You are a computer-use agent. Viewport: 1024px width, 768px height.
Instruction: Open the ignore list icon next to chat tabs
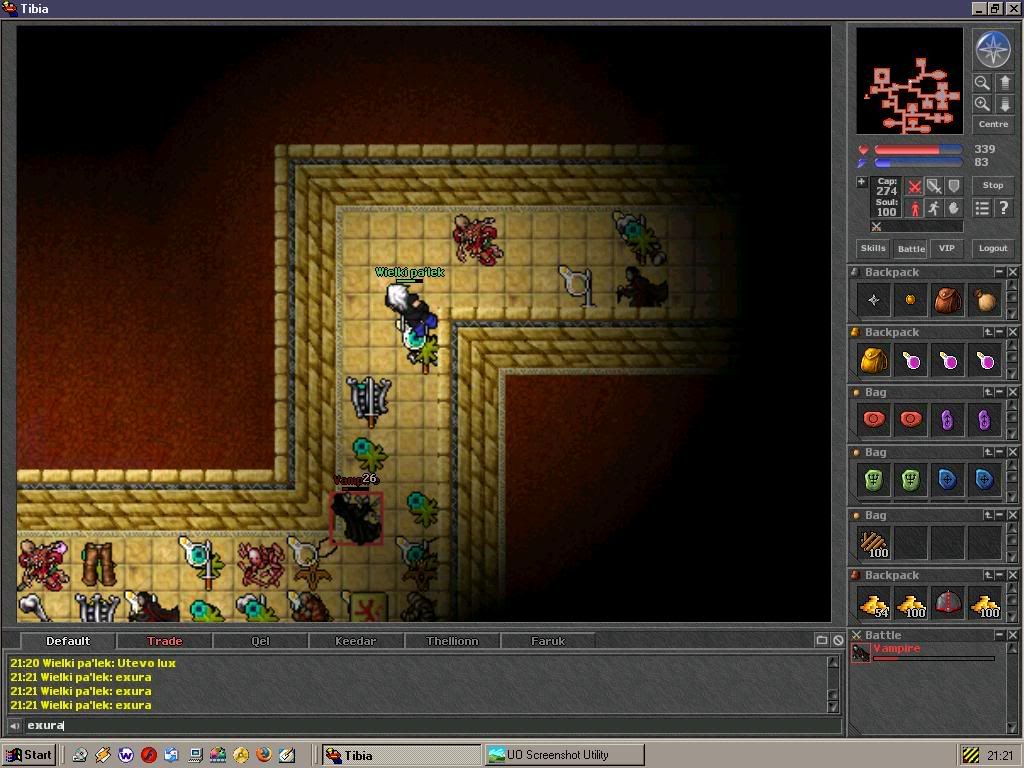(838, 641)
